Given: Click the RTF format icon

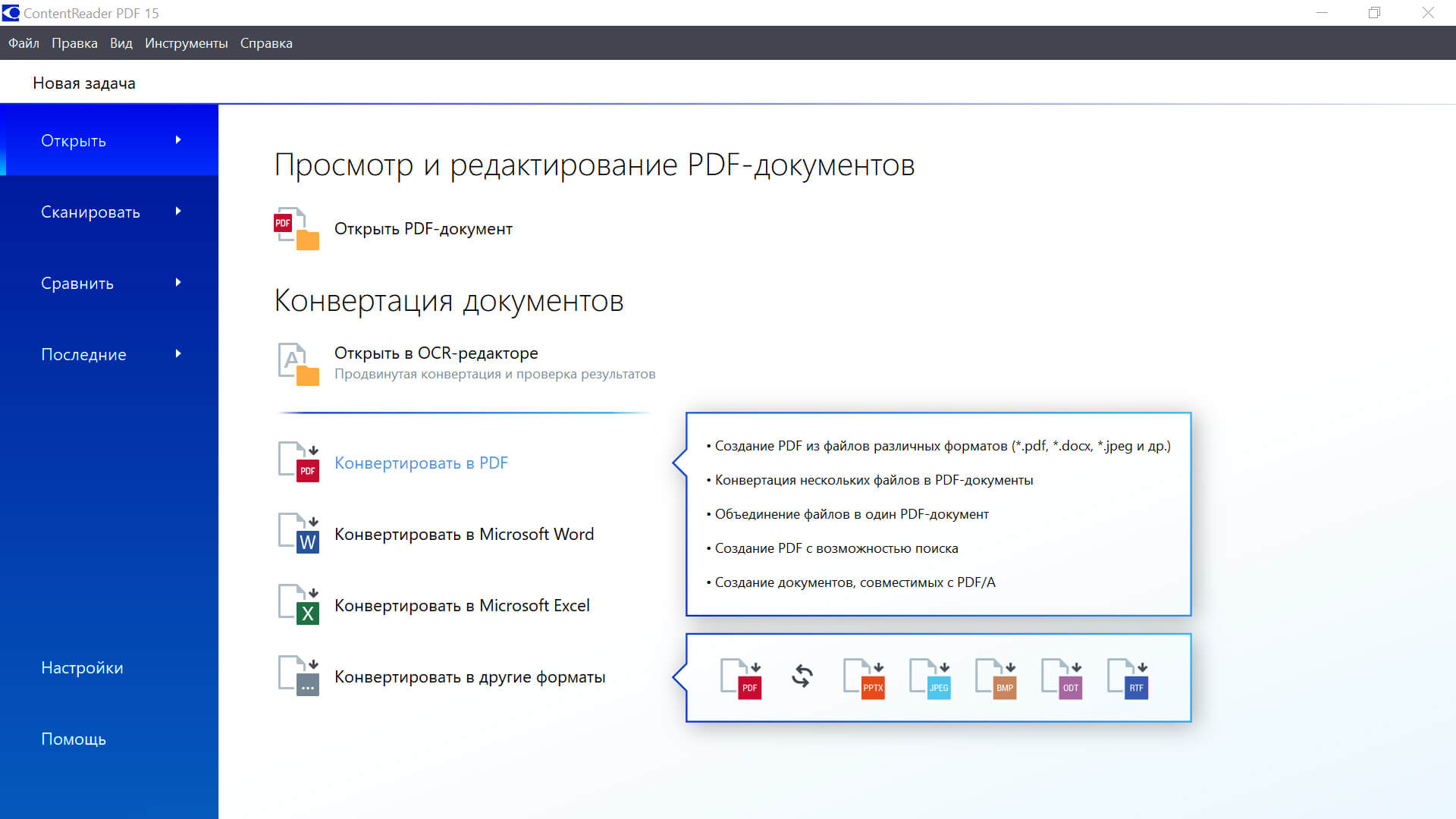Looking at the screenshot, I should pyautogui.click(x=1128, y=677).
